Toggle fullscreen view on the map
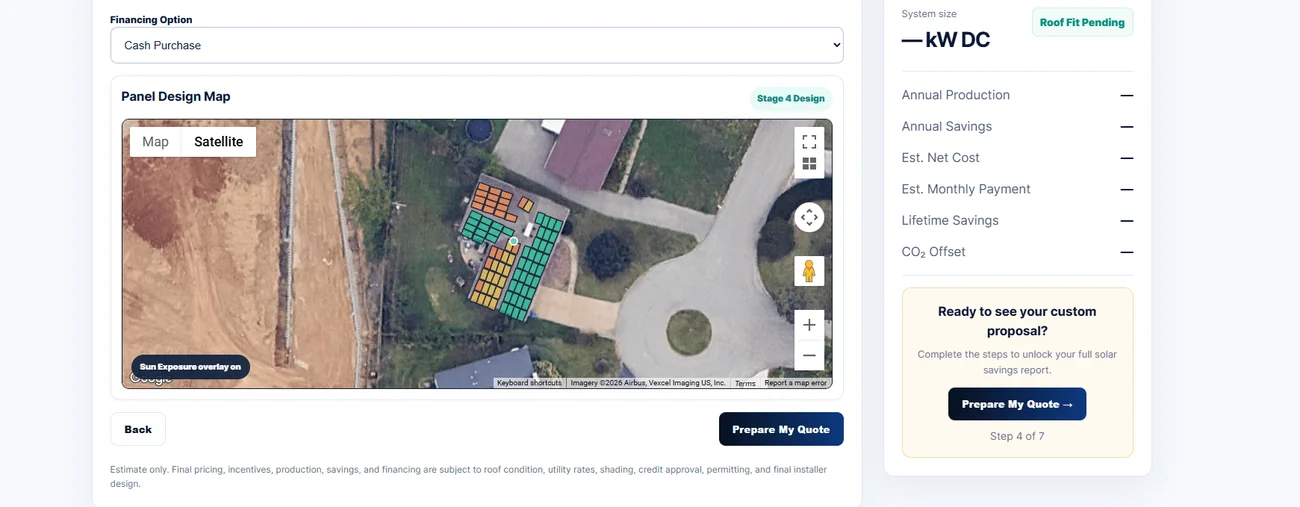 point(809,141)
